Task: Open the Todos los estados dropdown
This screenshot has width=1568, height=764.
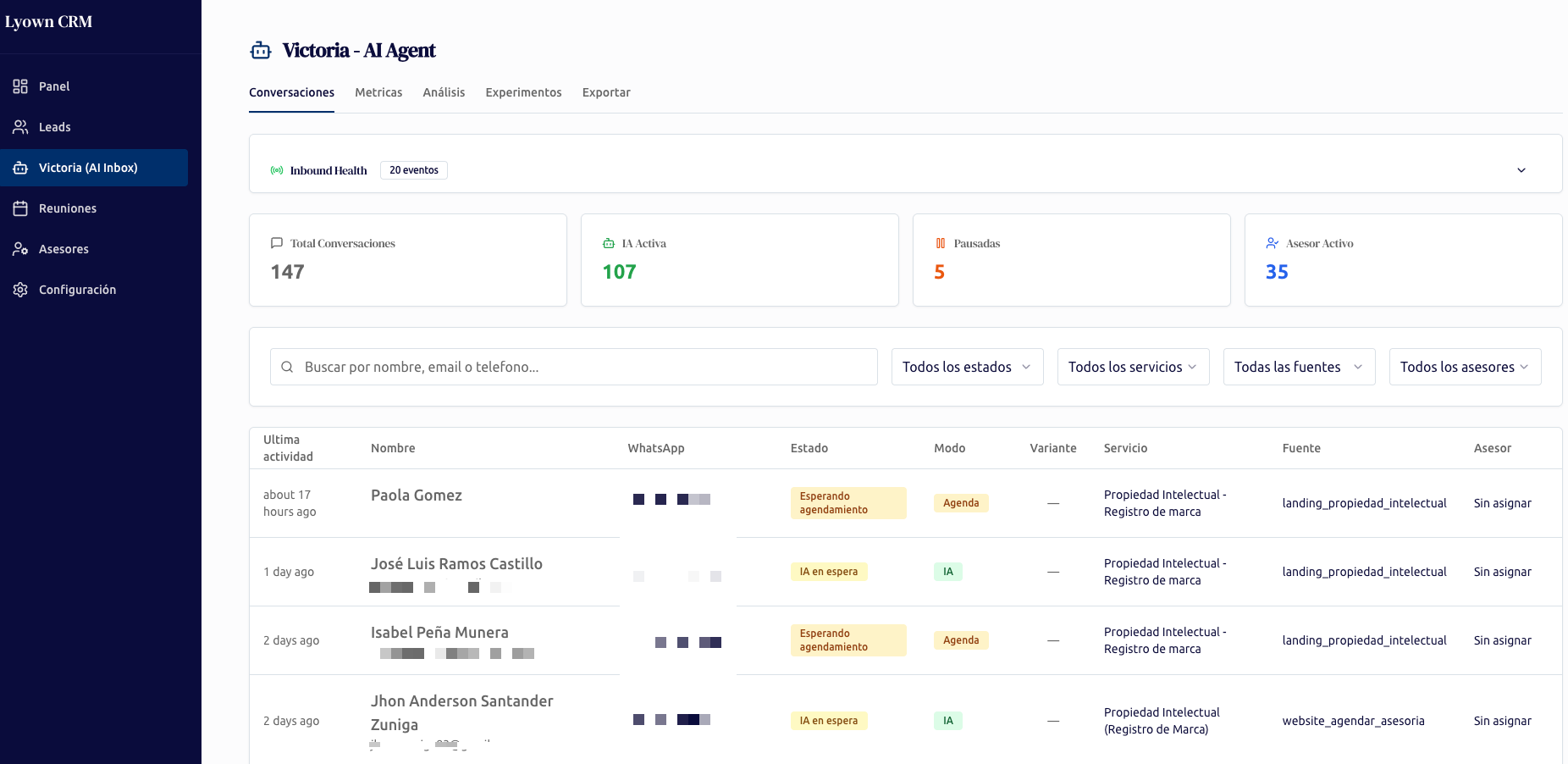Action: pos(967,367)
